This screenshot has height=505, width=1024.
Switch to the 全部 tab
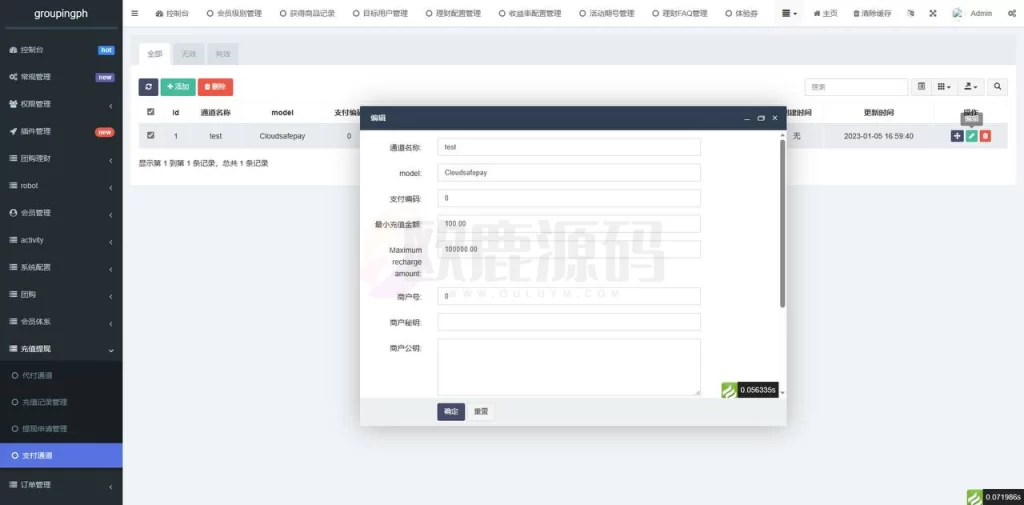(155, 54)
